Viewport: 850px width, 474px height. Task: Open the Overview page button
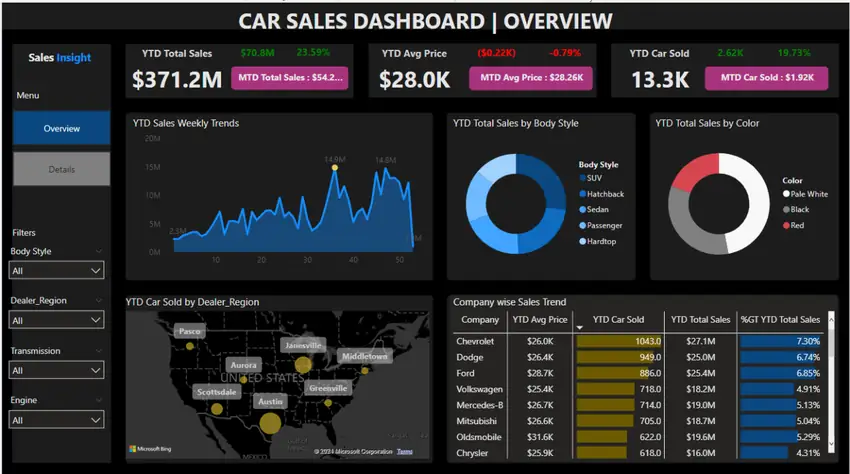61,128
